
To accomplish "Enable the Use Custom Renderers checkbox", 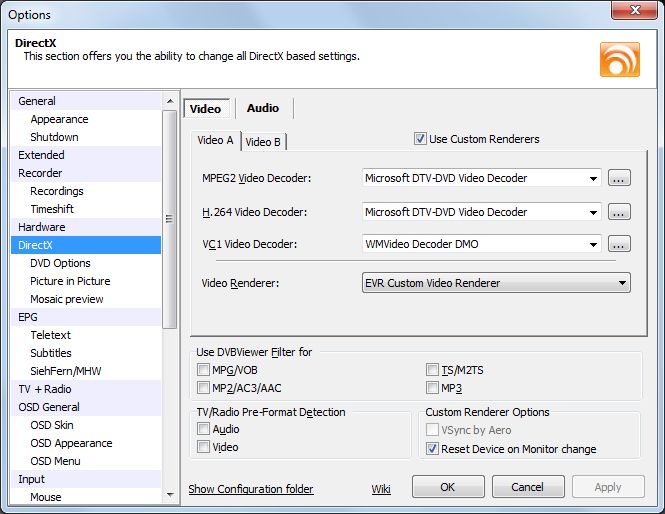I will tap(421, 139).
